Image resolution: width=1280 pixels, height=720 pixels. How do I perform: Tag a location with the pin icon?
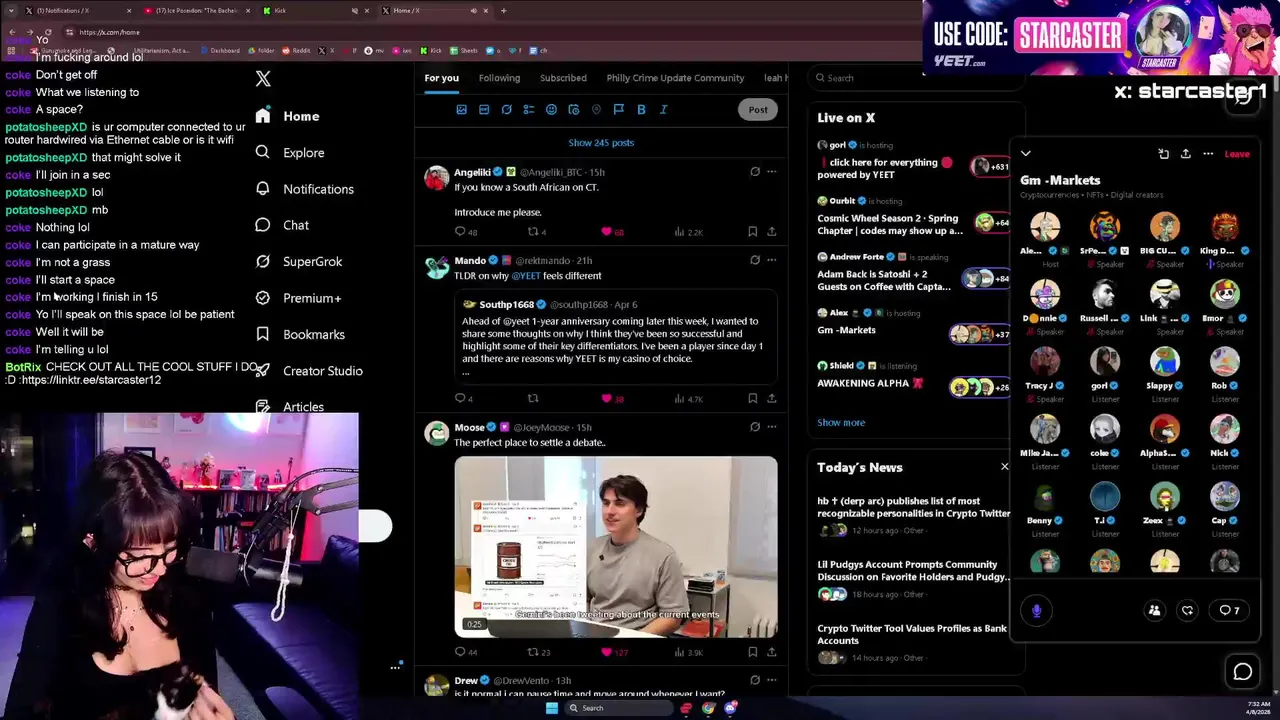tap(596, 110)
